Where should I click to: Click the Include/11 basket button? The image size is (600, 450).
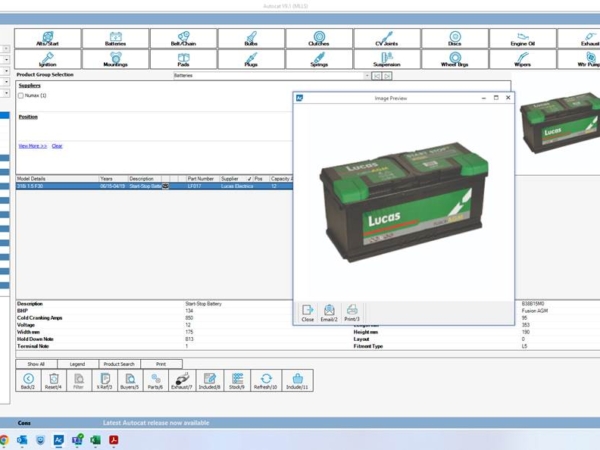click(x=297, y=381)
